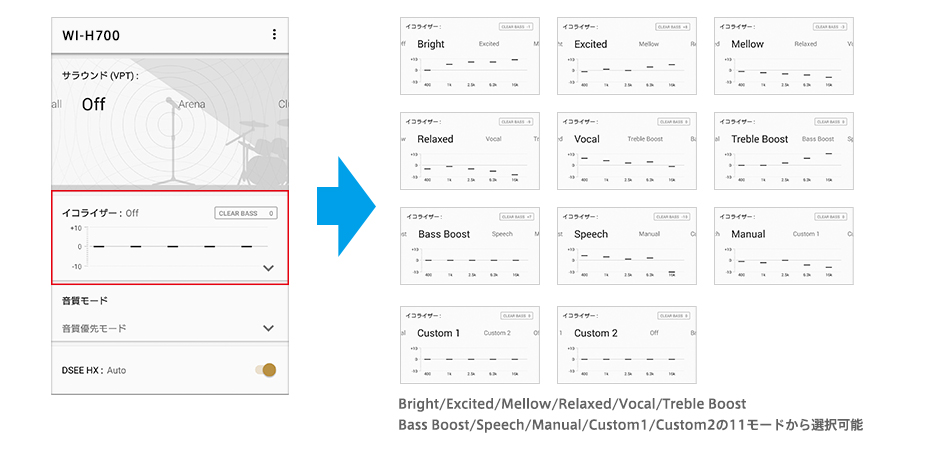Open the Manual equalizer preset thumbnail

coord(783,246)
